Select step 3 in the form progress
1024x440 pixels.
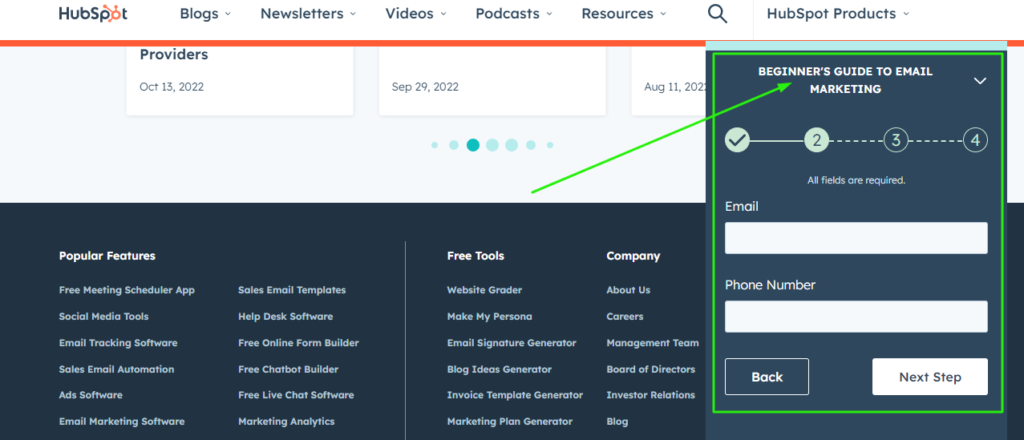point(896,140)
